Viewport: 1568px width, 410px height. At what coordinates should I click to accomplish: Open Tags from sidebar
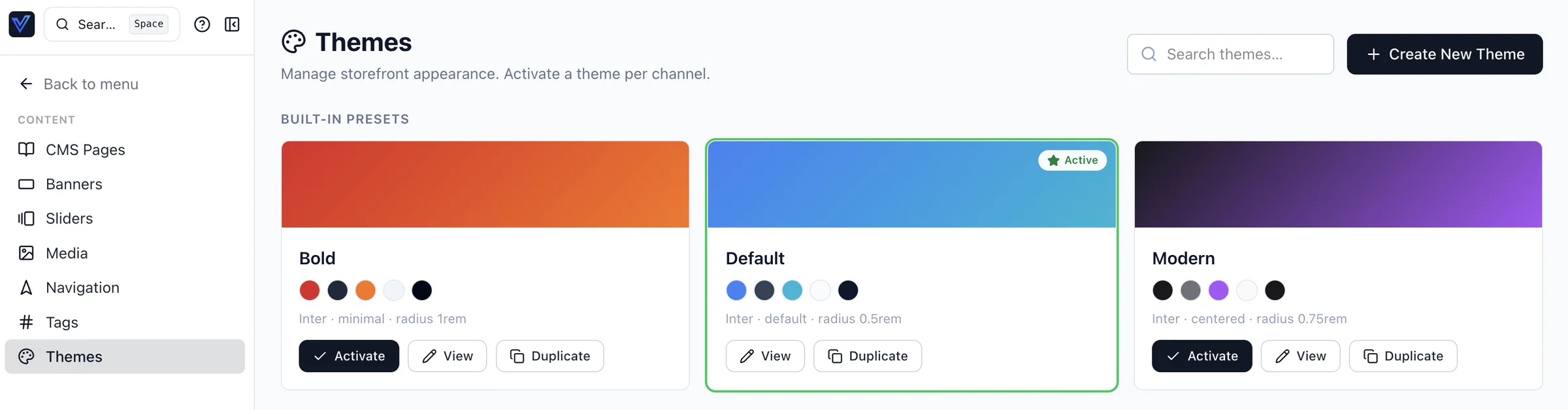[62, 322]
